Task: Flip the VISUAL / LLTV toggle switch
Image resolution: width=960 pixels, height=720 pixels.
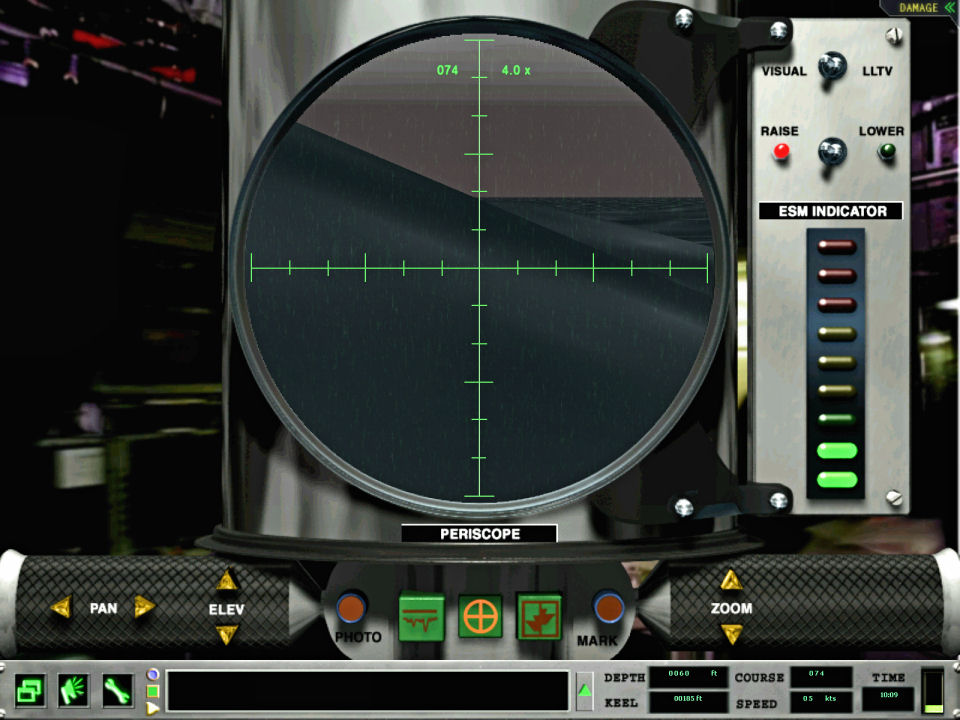Action: coord(831,67)
